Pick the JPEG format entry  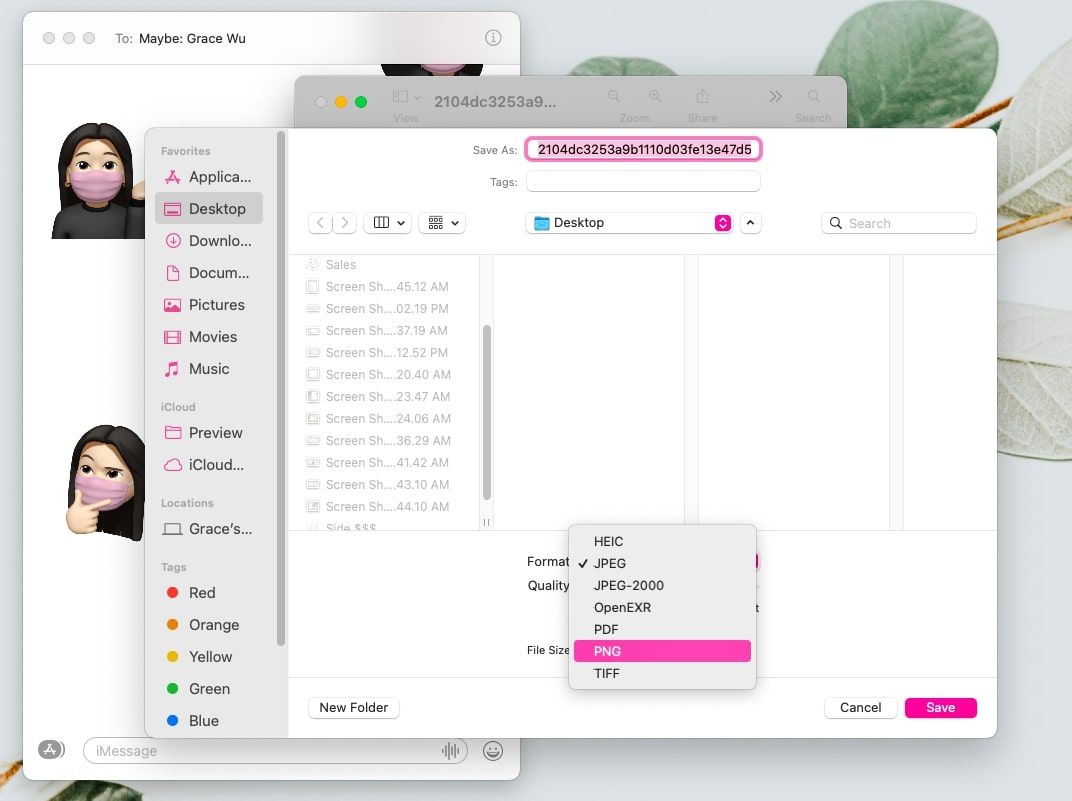(x=662, y=563)
